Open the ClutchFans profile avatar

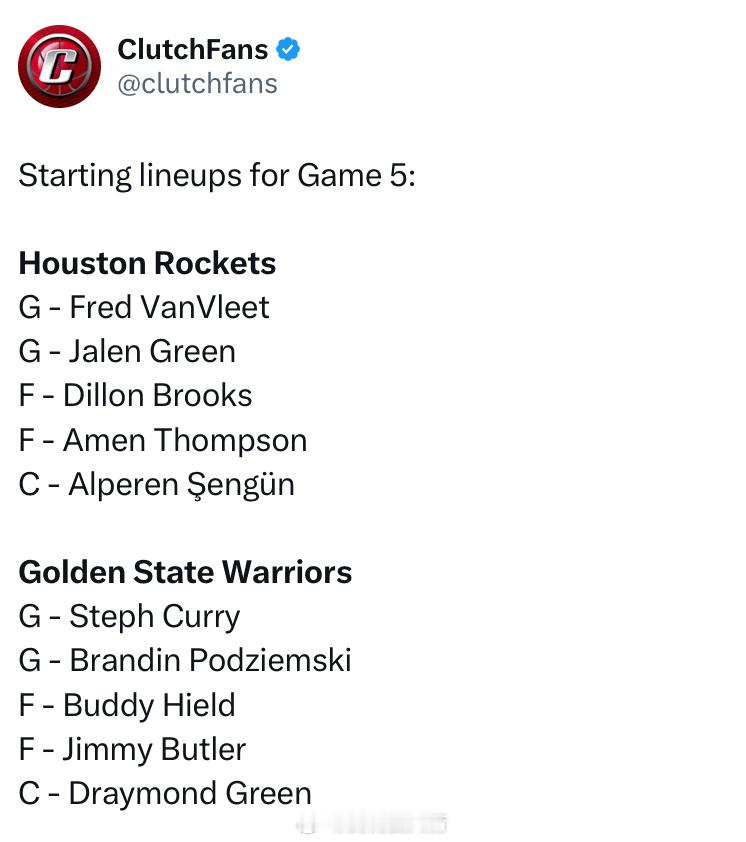(60, 67)
